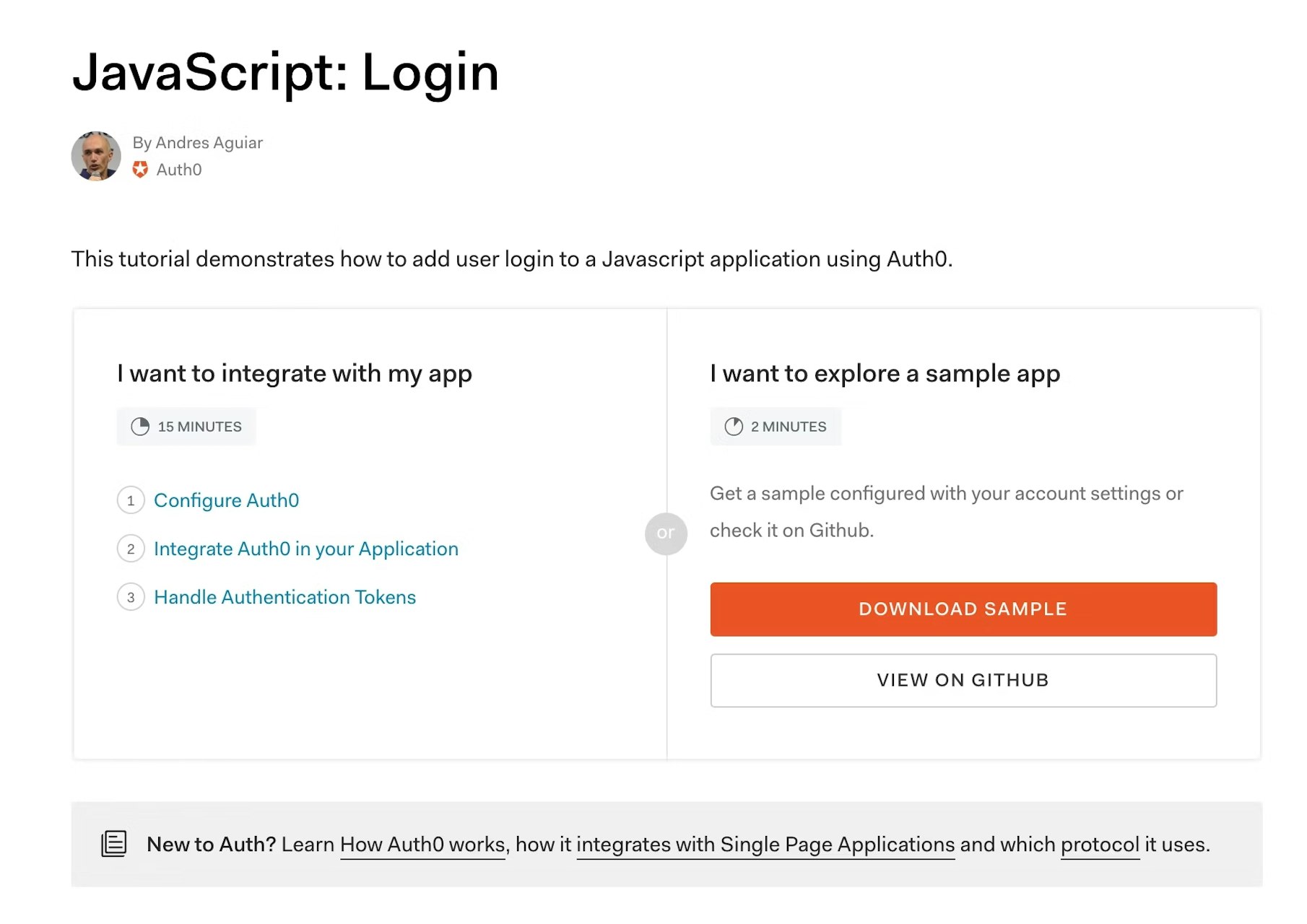Open the 'protocol' link
This screenshot has height=924, width=1307.
(x=1099, y=844)
